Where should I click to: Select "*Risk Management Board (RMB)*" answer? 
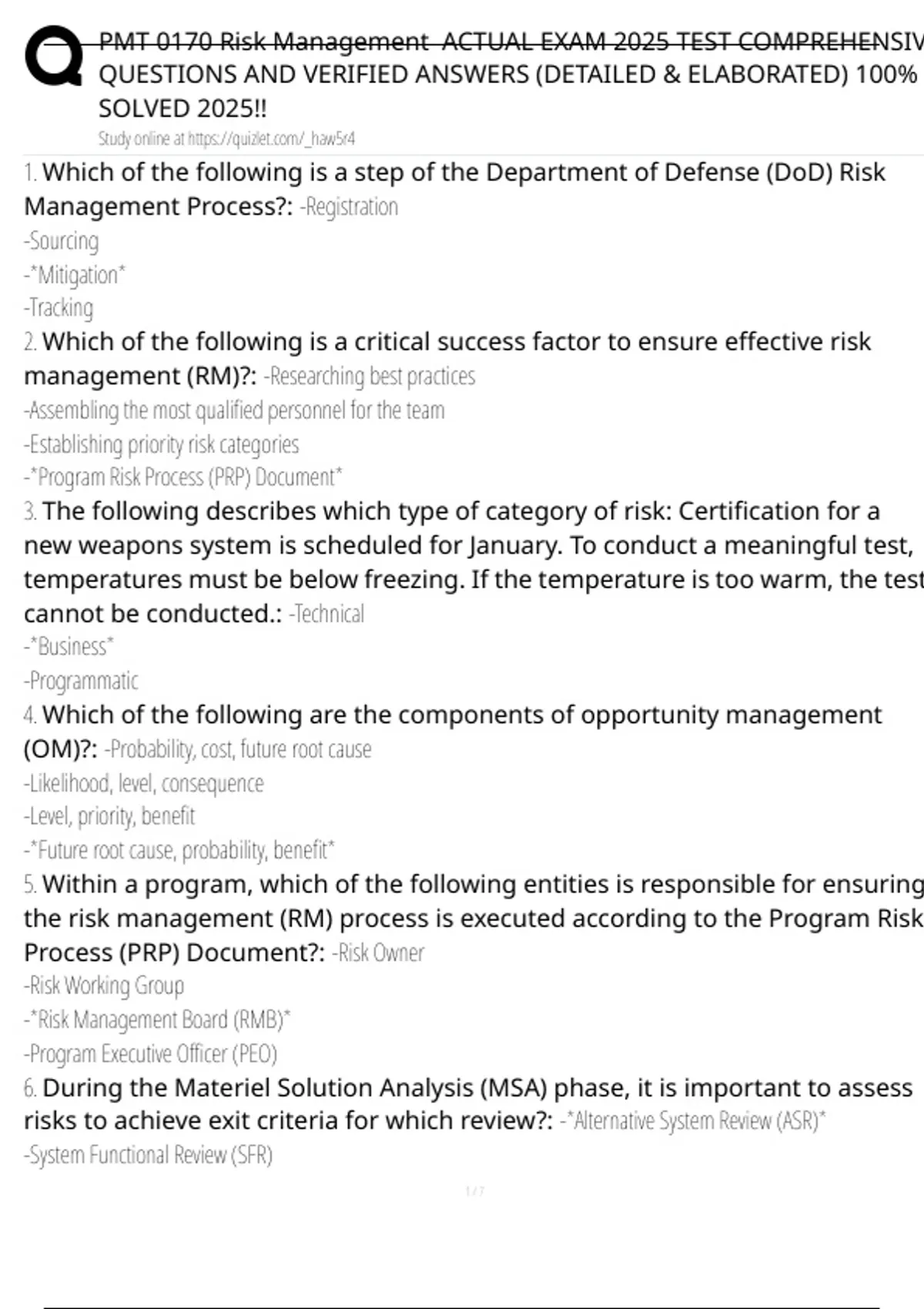pyautogui.click(x=157, y=1019)
